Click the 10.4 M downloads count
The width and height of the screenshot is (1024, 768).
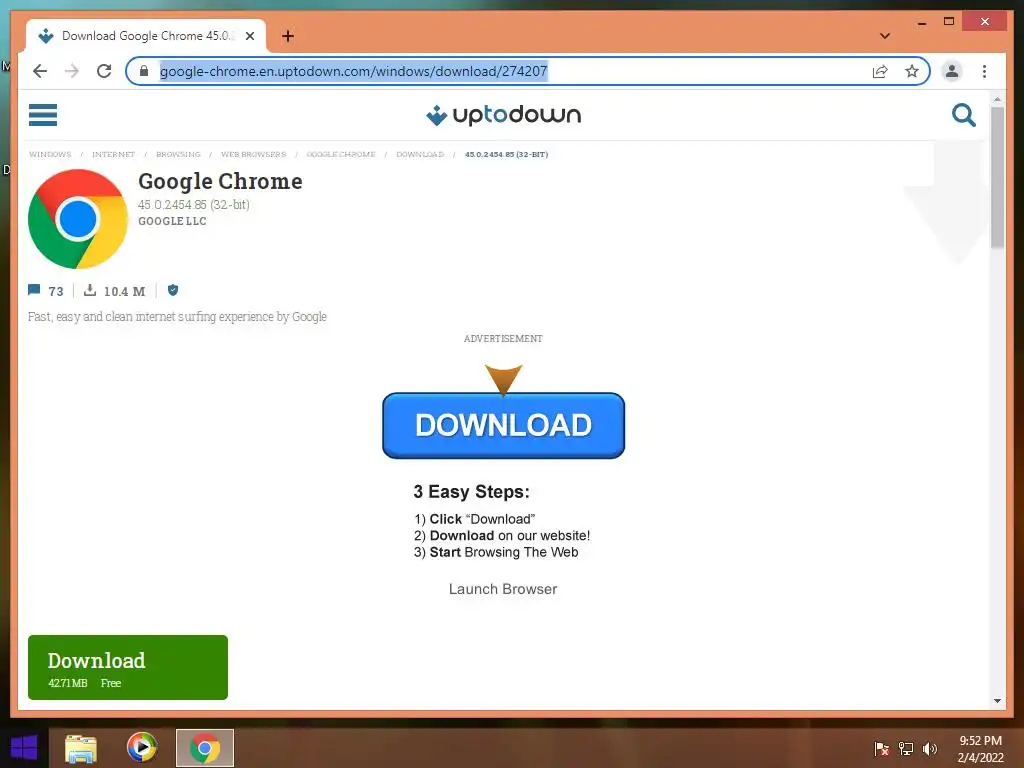tap(125, 291)
